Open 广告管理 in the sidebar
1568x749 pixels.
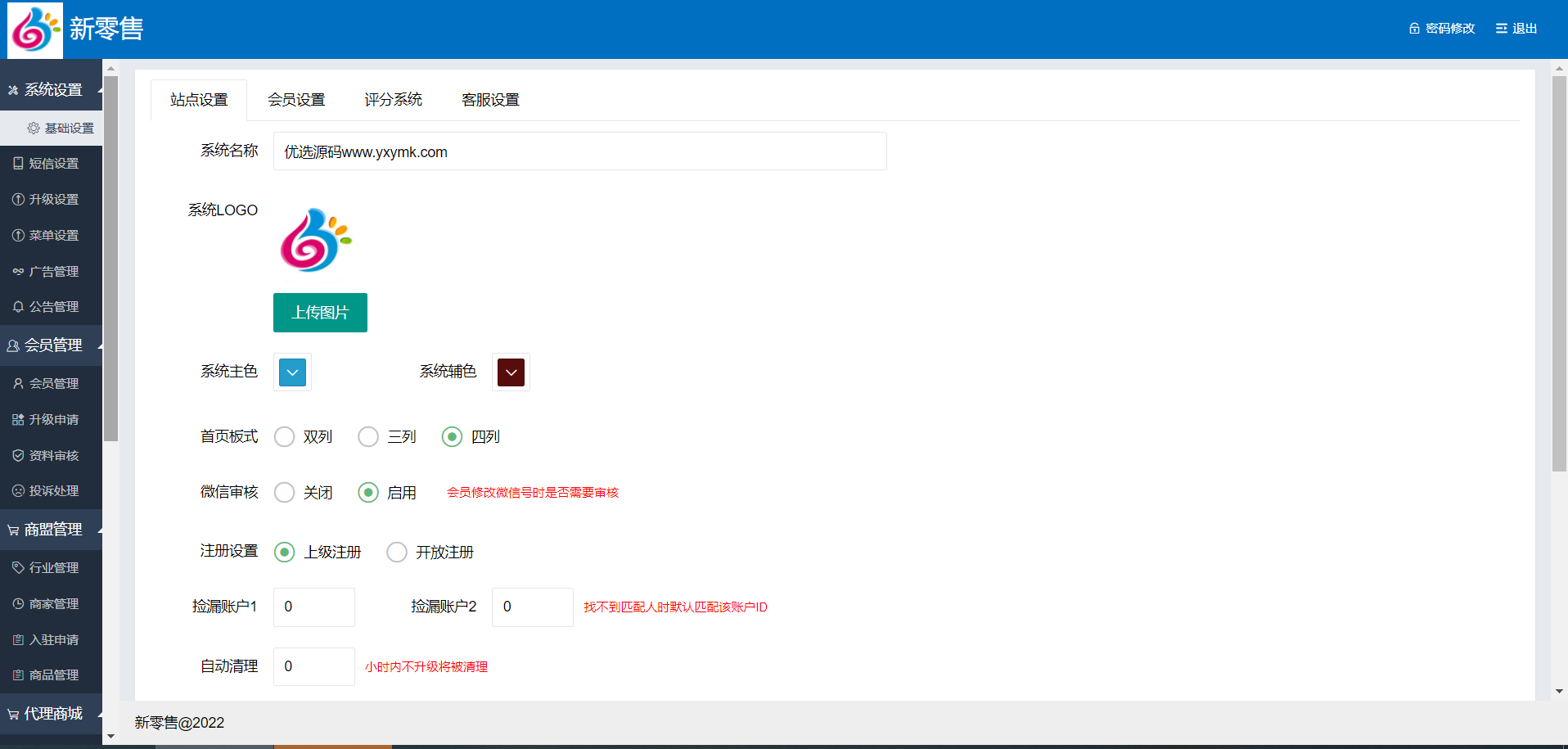click(x=51, y=272)
